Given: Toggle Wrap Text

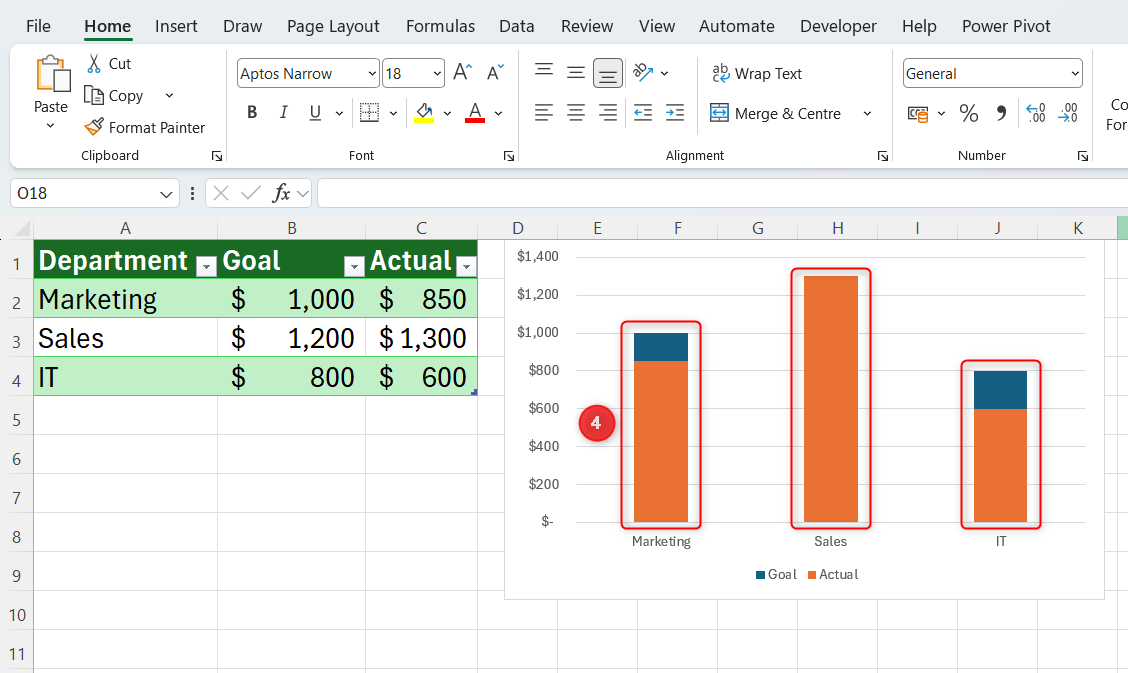Looking at the screenshot, I should [757, 73].
